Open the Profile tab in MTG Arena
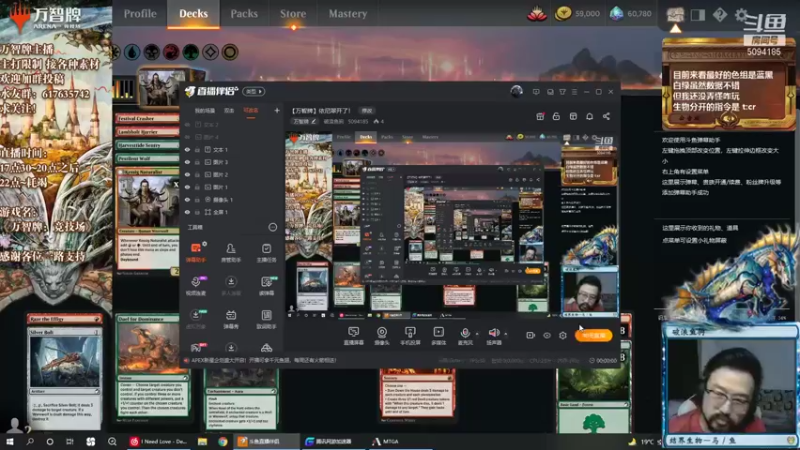The image size is (800, 450). click(x=140, y=14)
